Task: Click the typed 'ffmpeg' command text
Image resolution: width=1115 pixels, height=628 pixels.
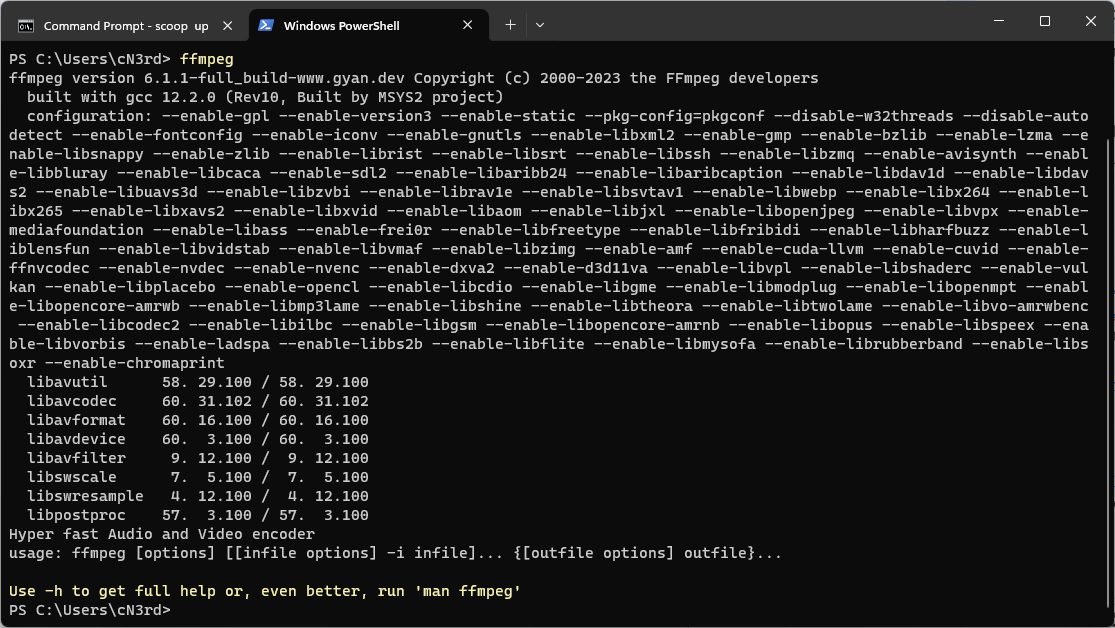Action: pyautogui.click(x=206, y=59)
